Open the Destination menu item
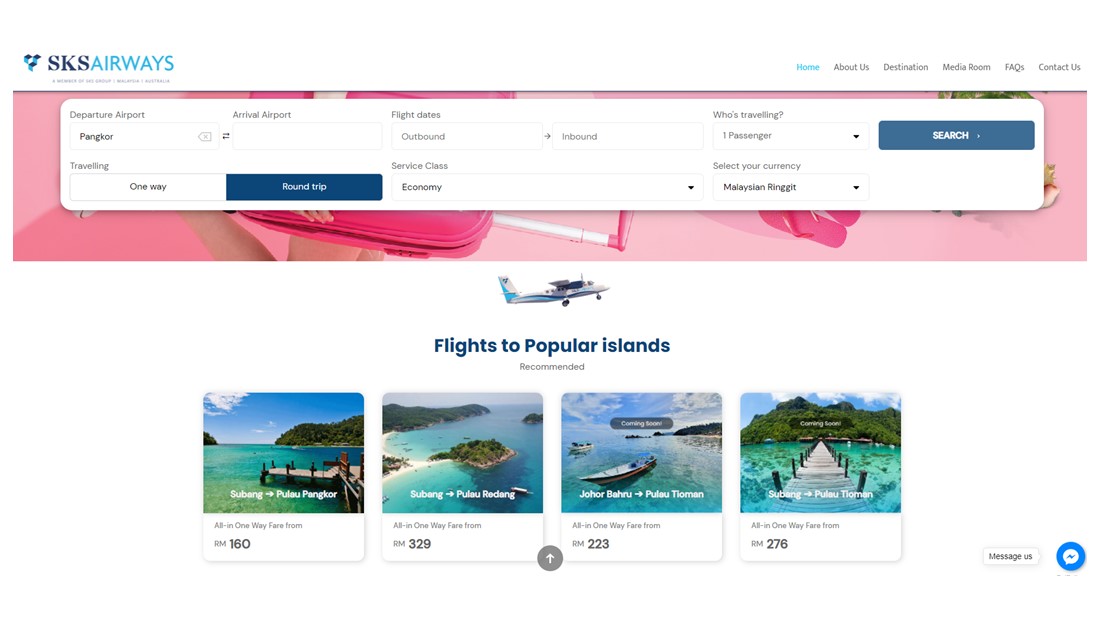 [x=905, y=67]
